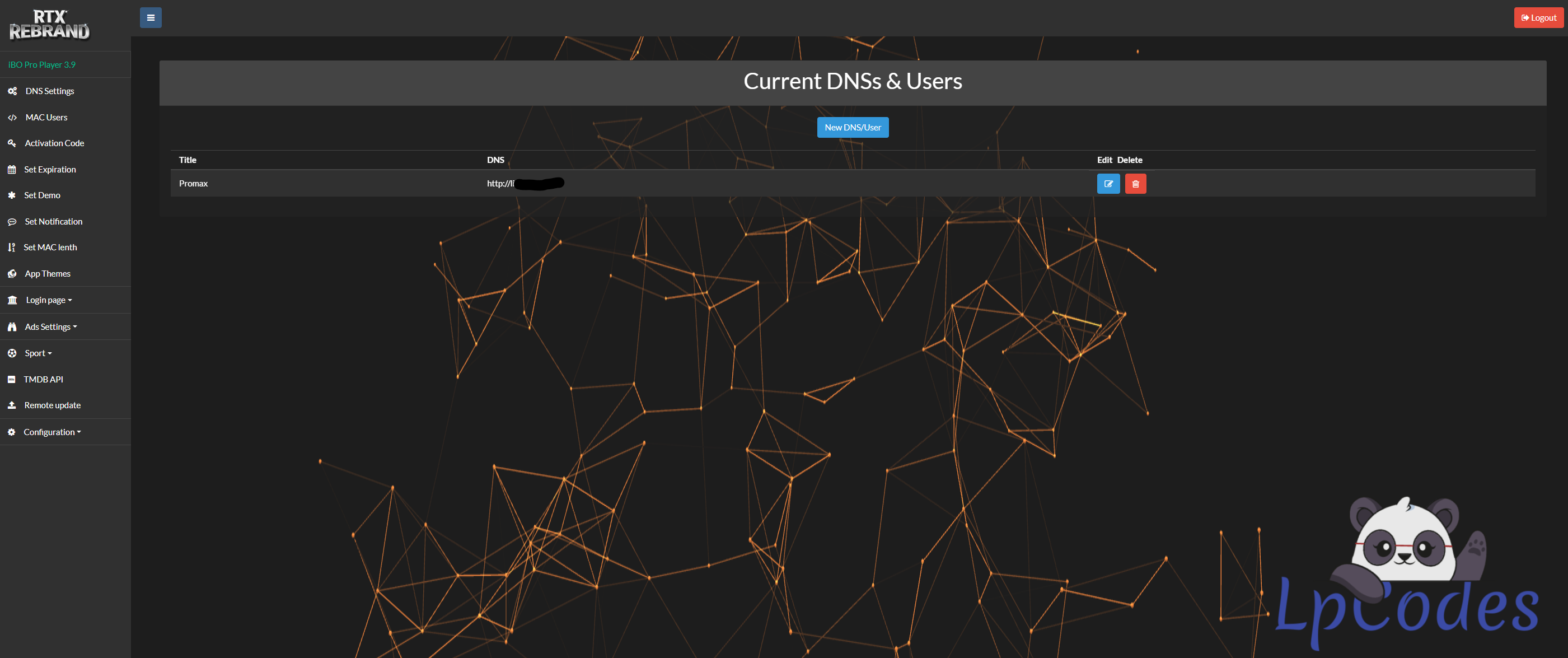Go to TMDB API page
1568x658 pixels.
click(x=43, y=379)
